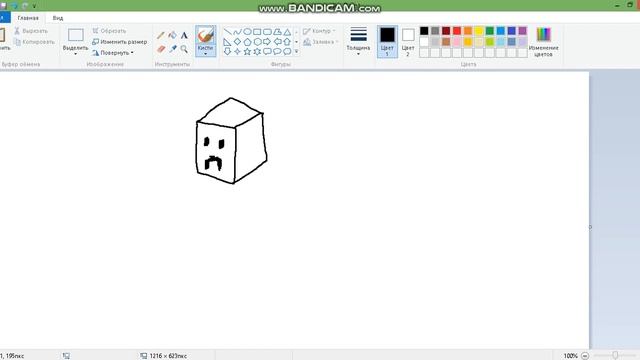Expand the full shapes gallery
Viewport: 640px width, 360px height.
pyautogui.click(x=297, y=51)
